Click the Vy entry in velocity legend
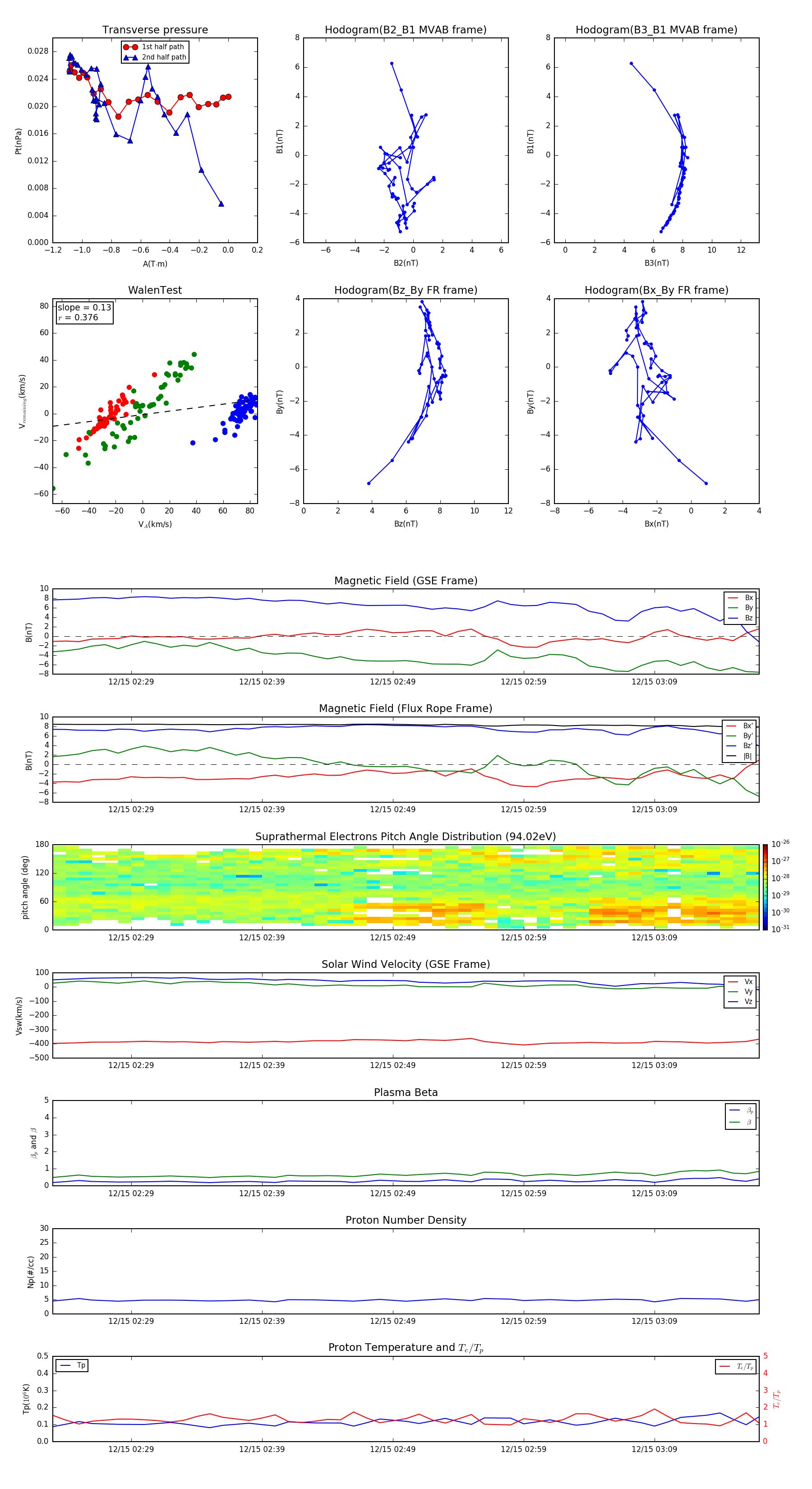812x1489 pixels. [x=741, y=991]
